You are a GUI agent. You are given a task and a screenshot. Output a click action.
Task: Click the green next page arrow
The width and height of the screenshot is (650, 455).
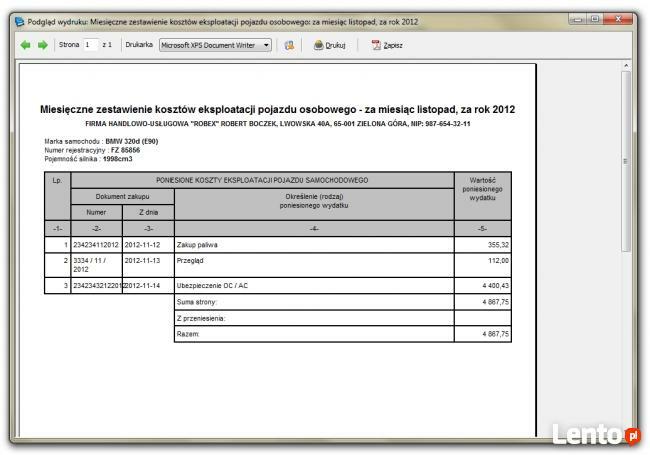(42, 45)
